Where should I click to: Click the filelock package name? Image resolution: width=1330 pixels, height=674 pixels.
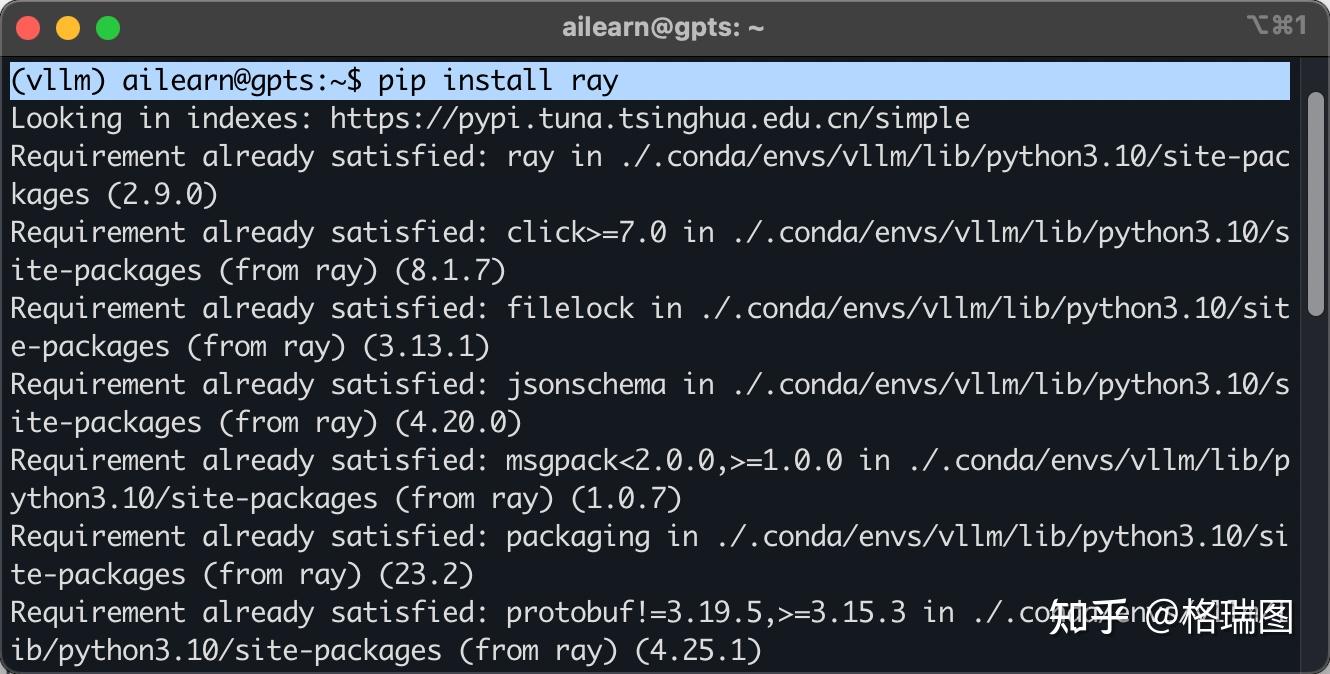[x=570, y=309]
